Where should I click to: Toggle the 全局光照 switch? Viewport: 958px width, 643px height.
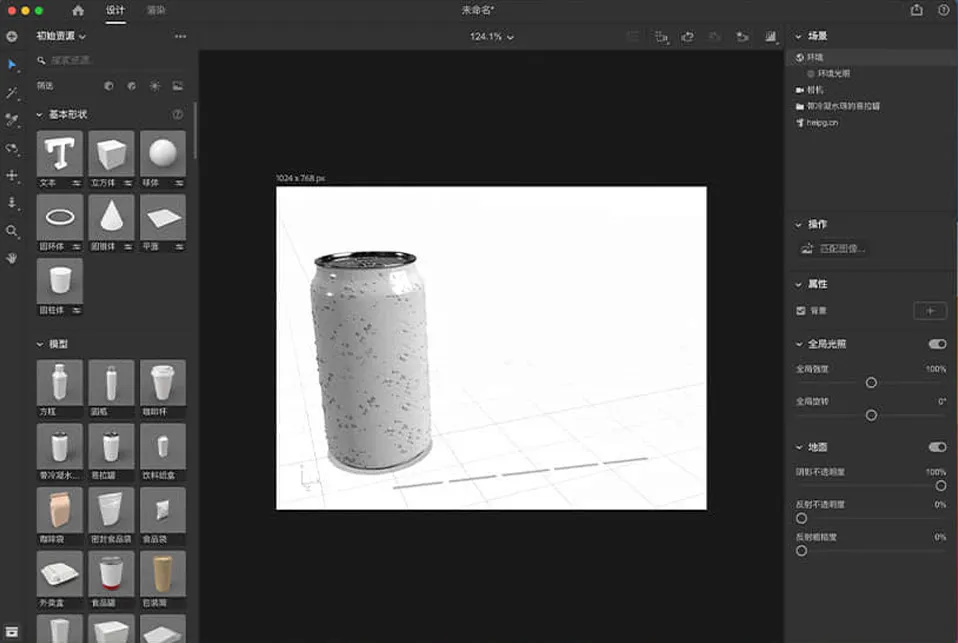pyautogui.click(x=937, y=344)
